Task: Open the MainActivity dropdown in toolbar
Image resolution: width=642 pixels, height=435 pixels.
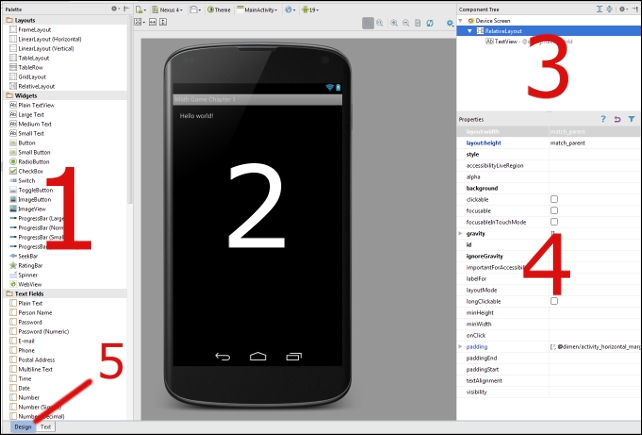Action: pos(257,9)
